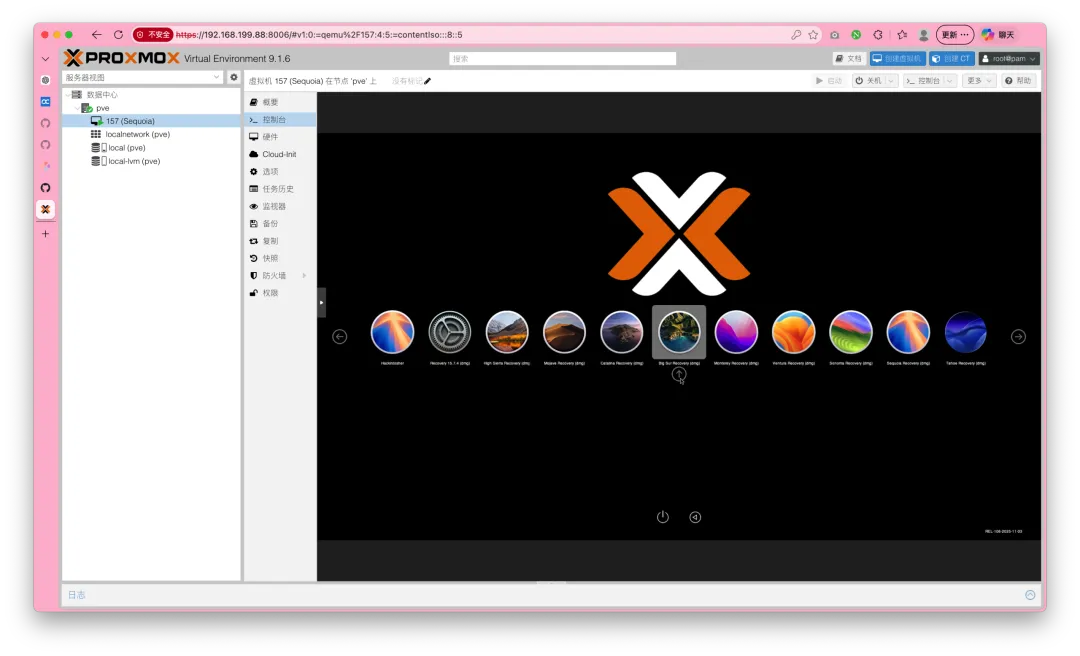Open the browser profile avatar icon

924,34
